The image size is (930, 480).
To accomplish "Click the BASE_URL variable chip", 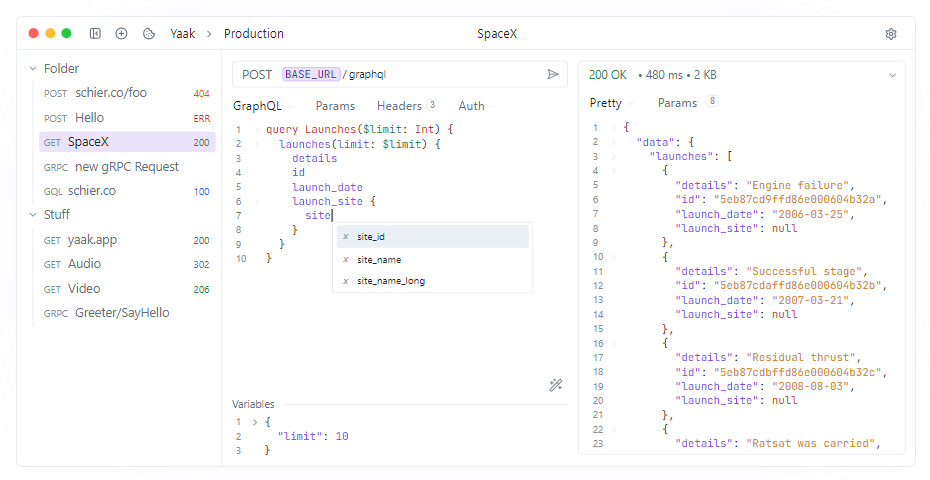I will click(311, 74).
